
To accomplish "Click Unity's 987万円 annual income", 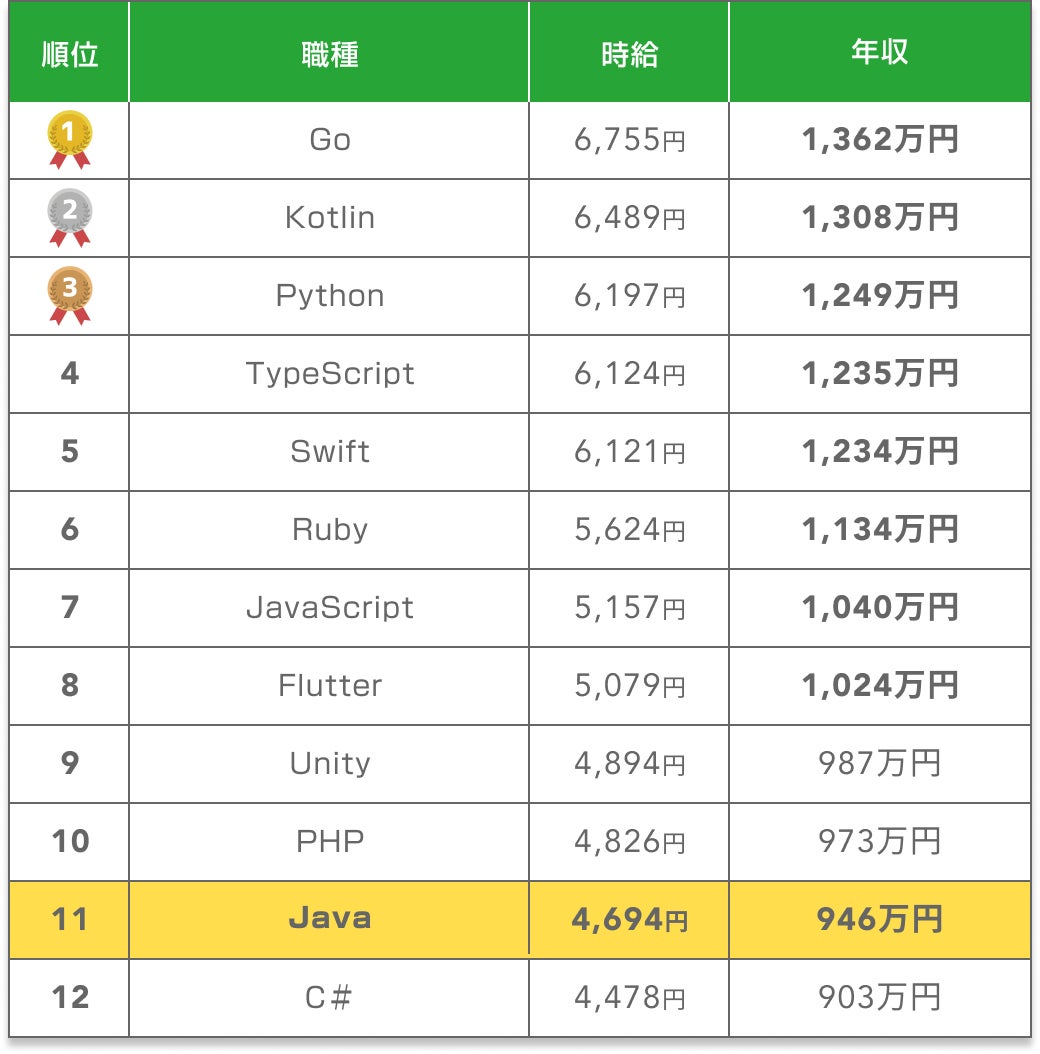I will point(879,764).
